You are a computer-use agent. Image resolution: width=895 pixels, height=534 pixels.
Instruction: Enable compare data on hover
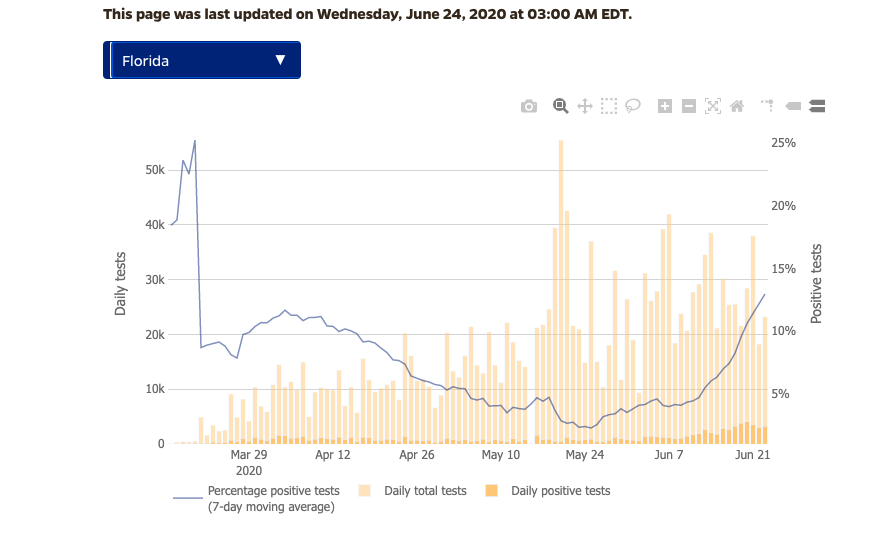[816, 106]
